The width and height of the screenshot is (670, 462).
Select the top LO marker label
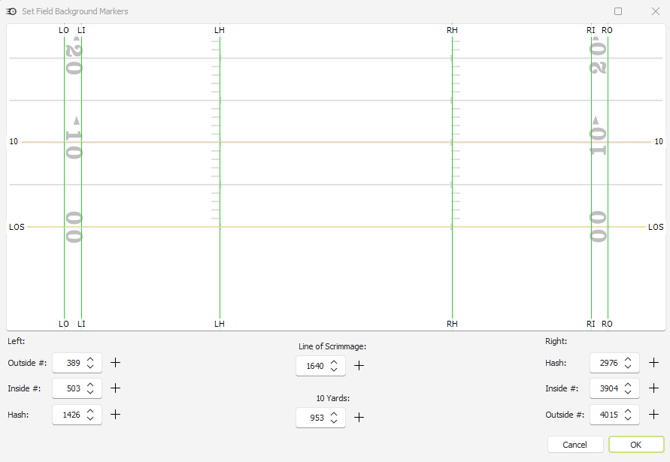pyautogui.click(x=64, y=30)
